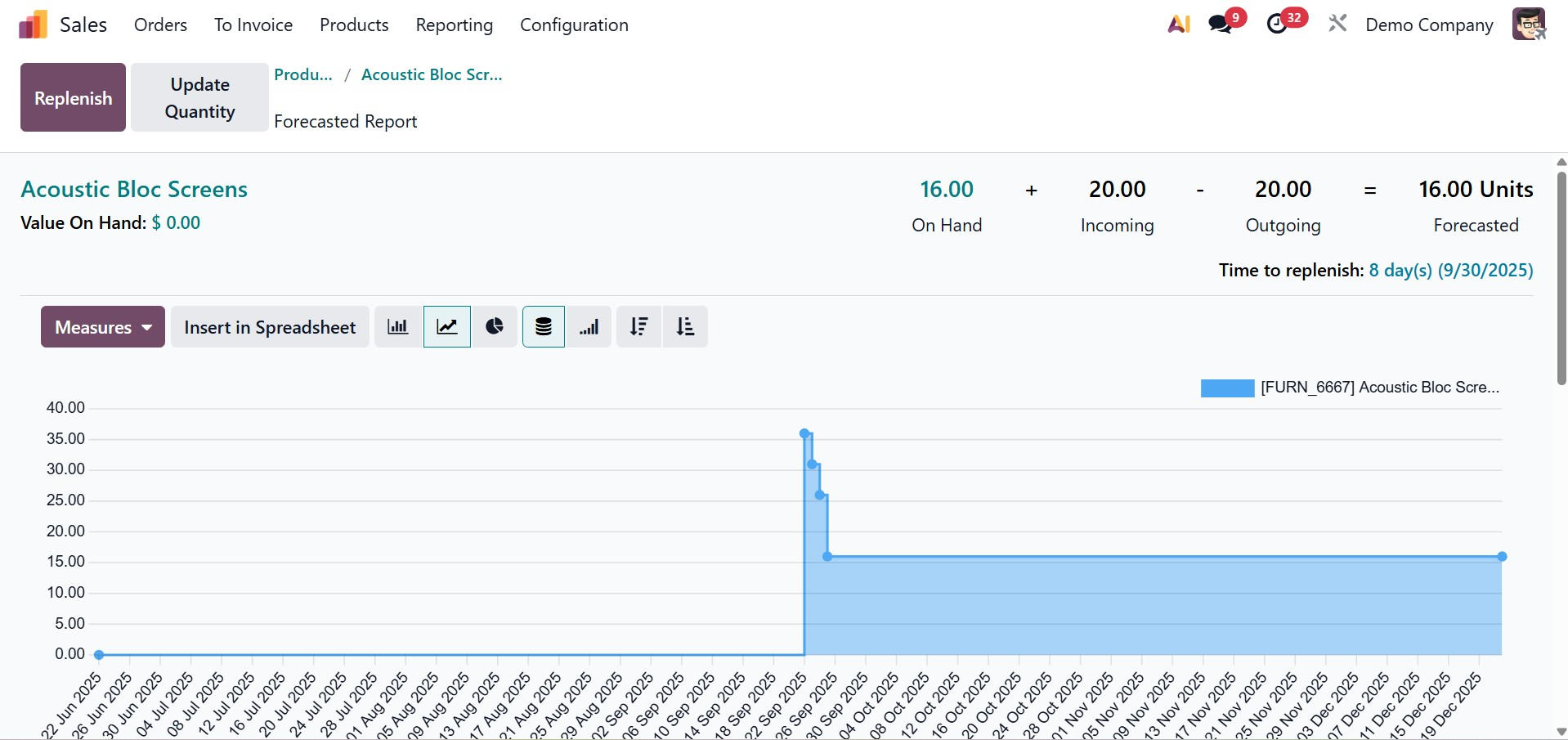Click the 8 day(s) replenish link
Screen dimensions: 1568x740
pyautogui.click(x=1451, y=270)
